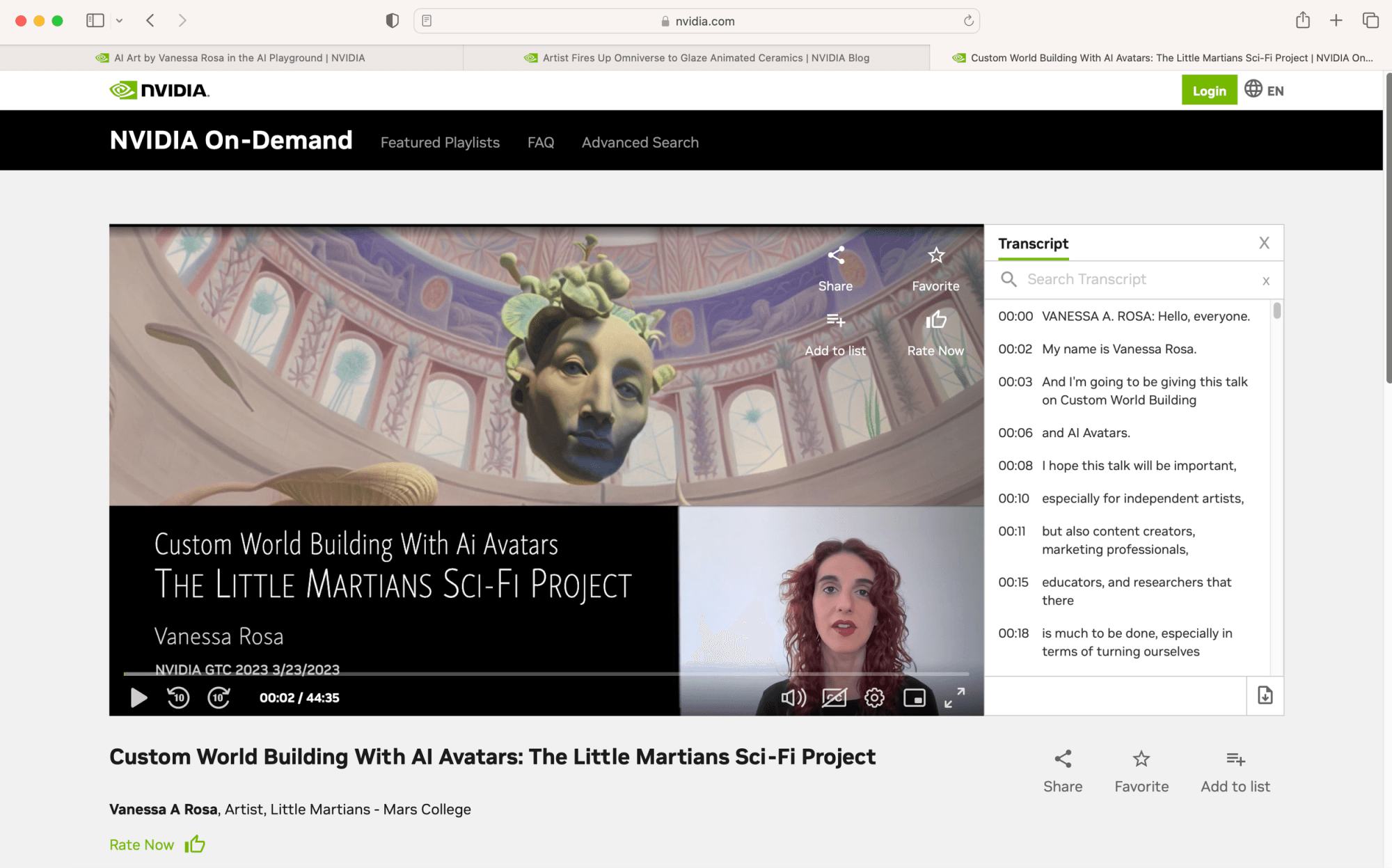Favorite the video from overlay star
Screen dimensions: 1392x868
[x=935, y=269]
